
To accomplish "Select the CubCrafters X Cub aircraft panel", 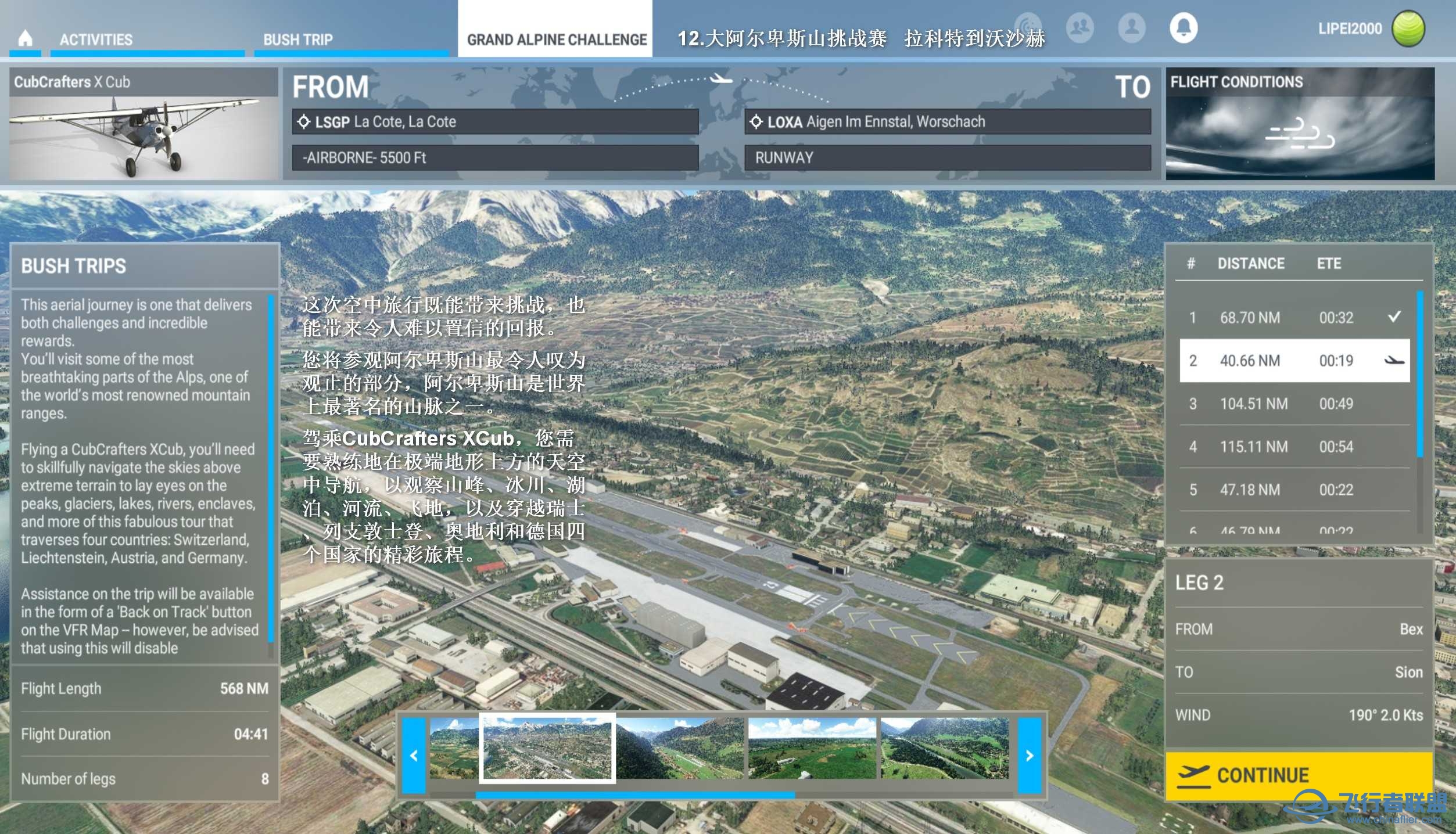I will pyautogui.click(x=144, y=124).
